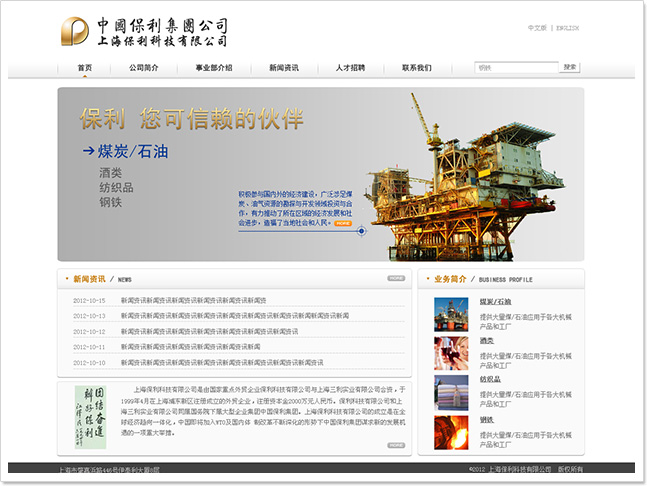Open the news item dated 2012-10-12
Image resolution: width=647 pixels, height=486 pixels.
(x=209, y=331)
